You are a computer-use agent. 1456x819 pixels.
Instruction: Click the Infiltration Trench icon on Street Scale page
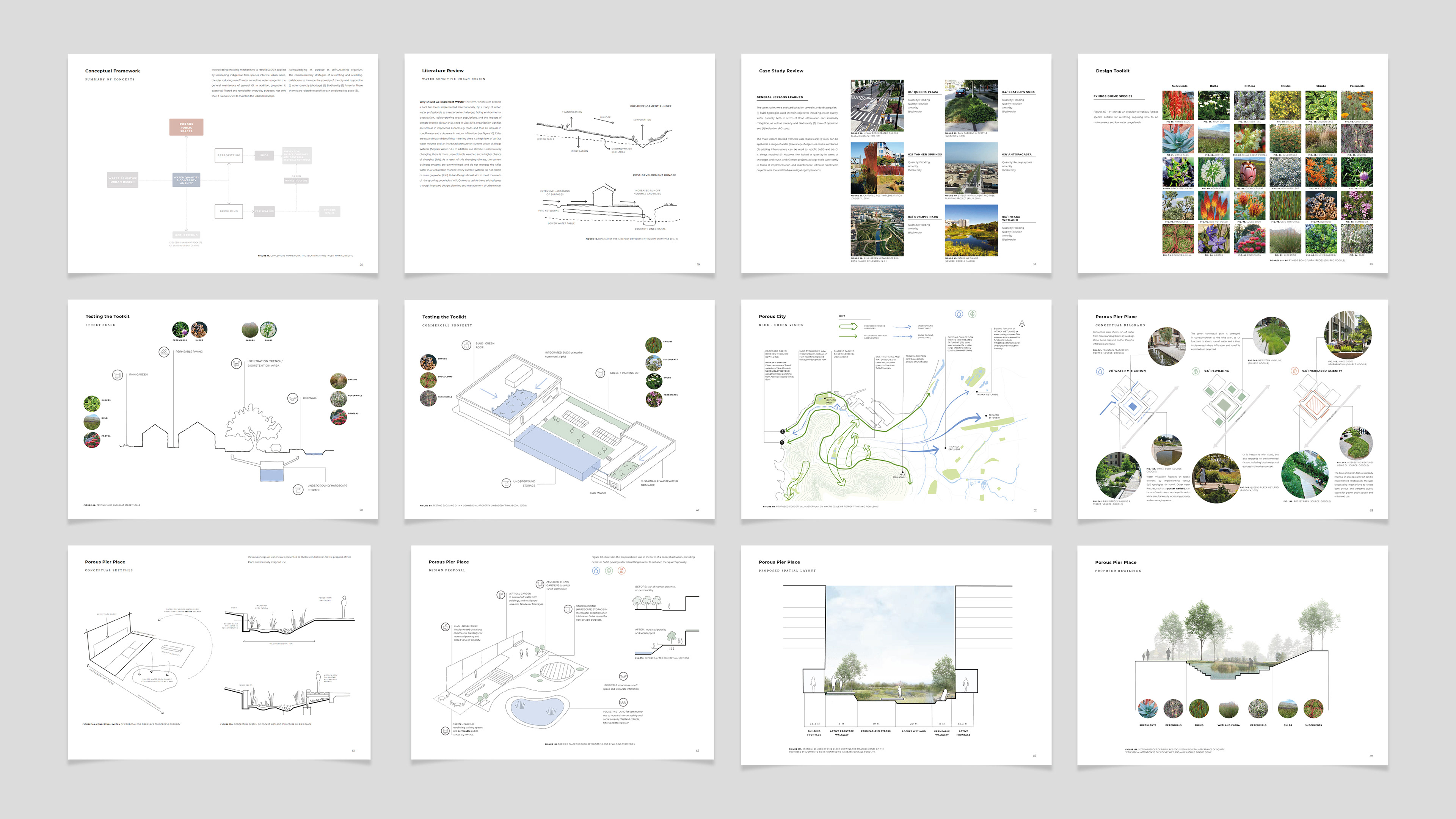tap(236, 364)
